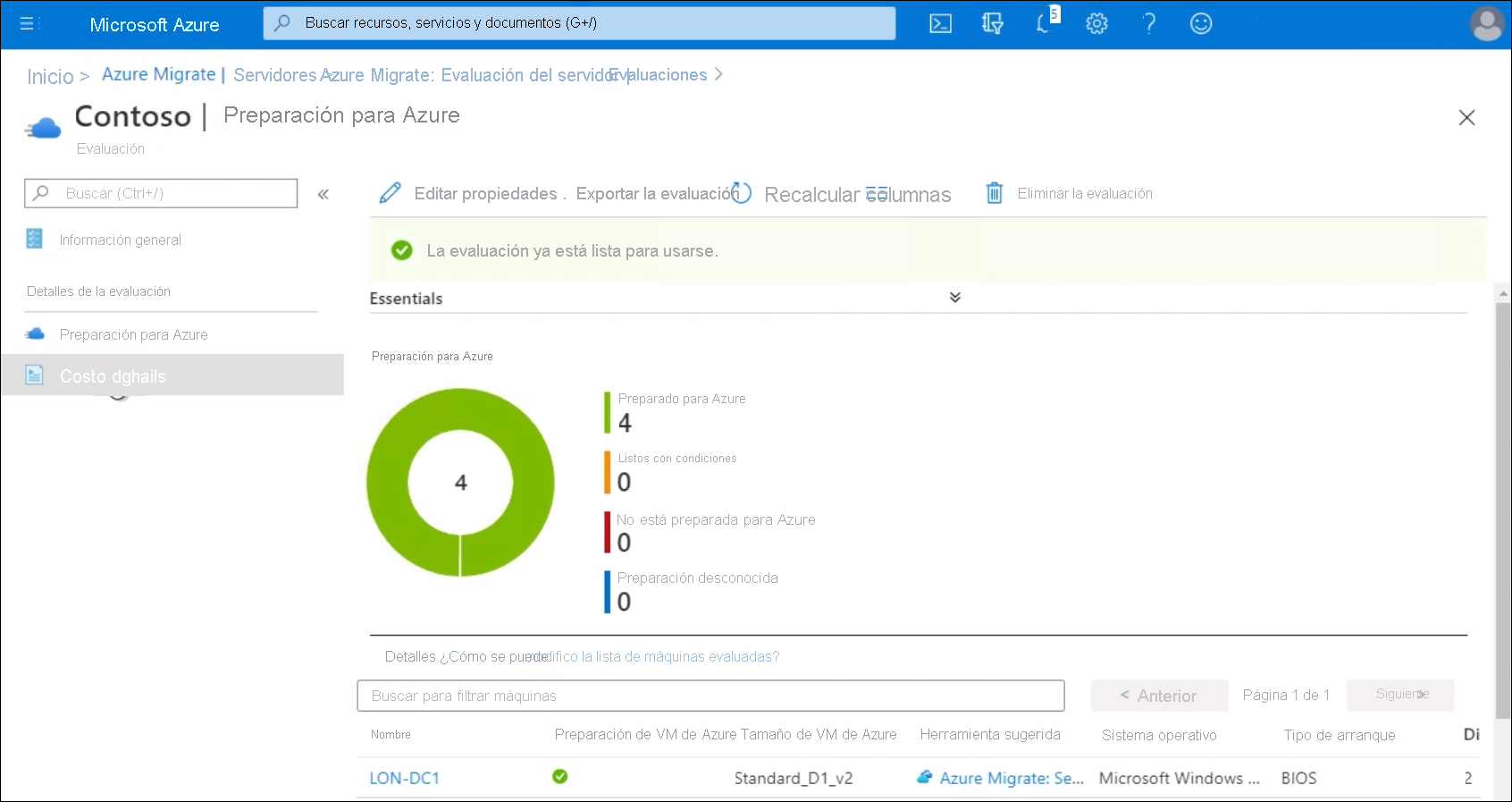Click the Sistema operativo column header
1512x802 pixels.
1159,735
